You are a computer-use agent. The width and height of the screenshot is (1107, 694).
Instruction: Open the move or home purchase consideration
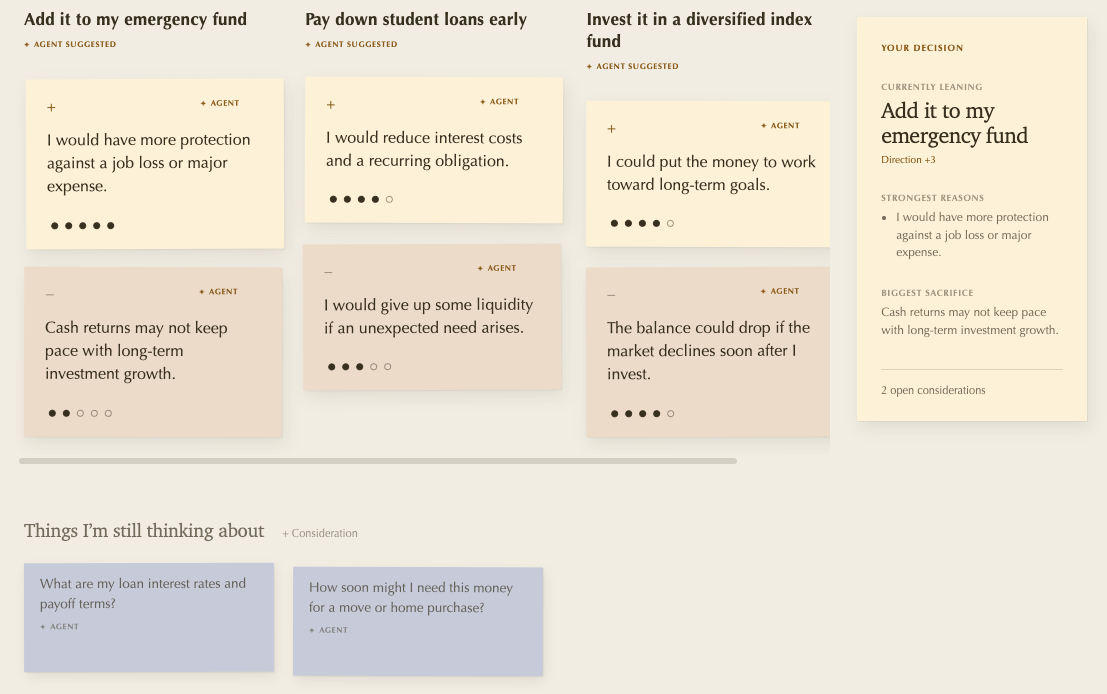tap(418, 621)
